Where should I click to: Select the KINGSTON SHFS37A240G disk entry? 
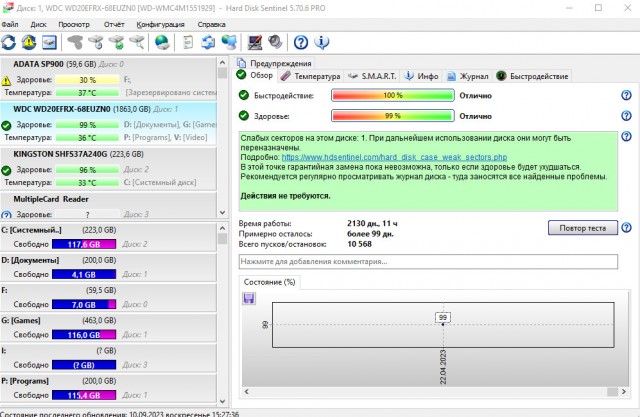click(108, 168)
